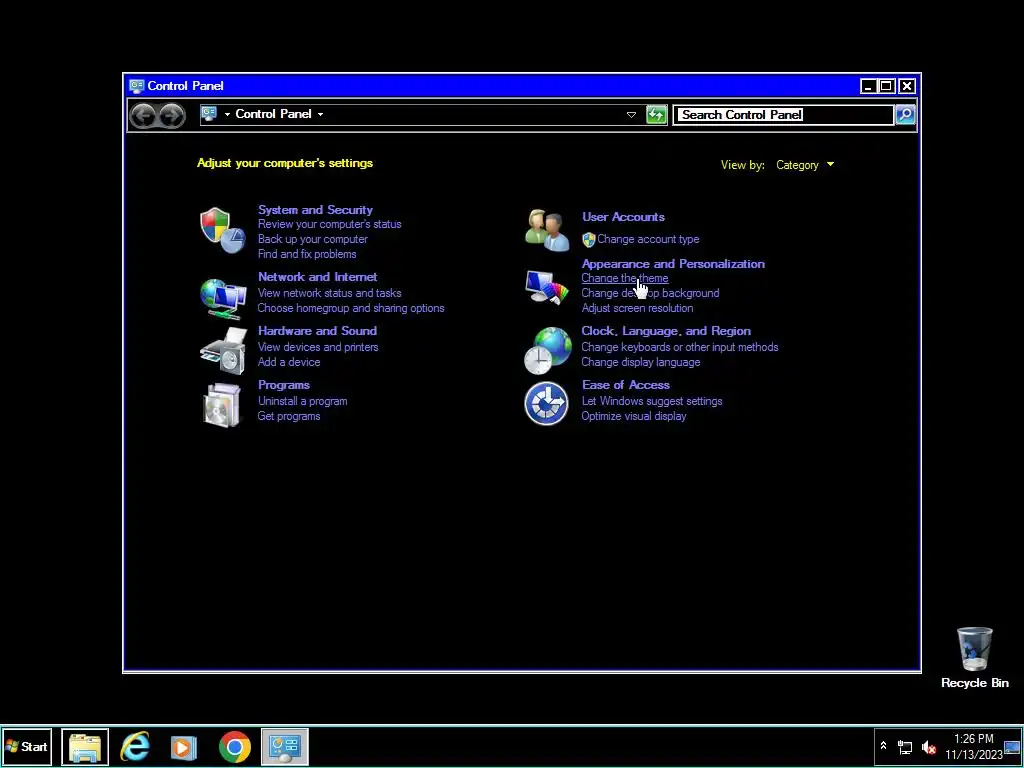Viewport: 1024px width, 768px height.
Task: Expand the address bar history dropdown
Action: (x=631, y=115)
